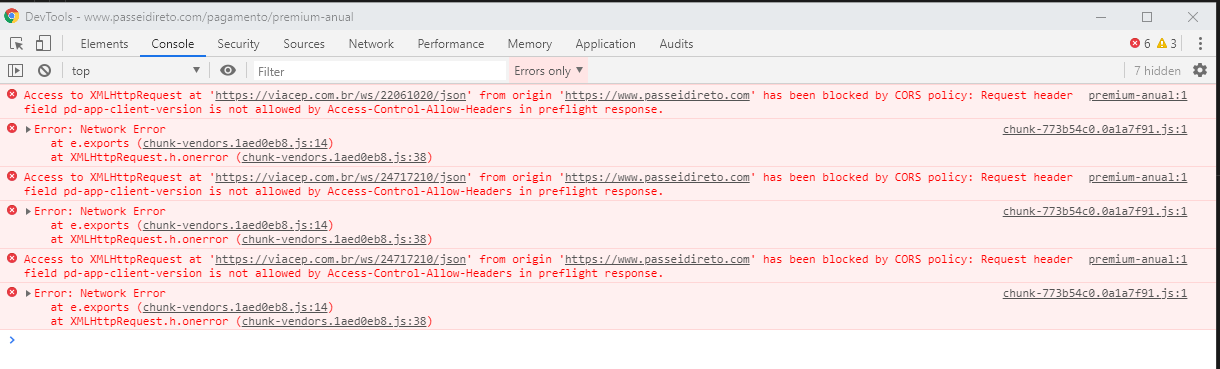This screenshot has height=369, width=1220.
Task: Switch to the Network tab
Action: pos(371,44)
